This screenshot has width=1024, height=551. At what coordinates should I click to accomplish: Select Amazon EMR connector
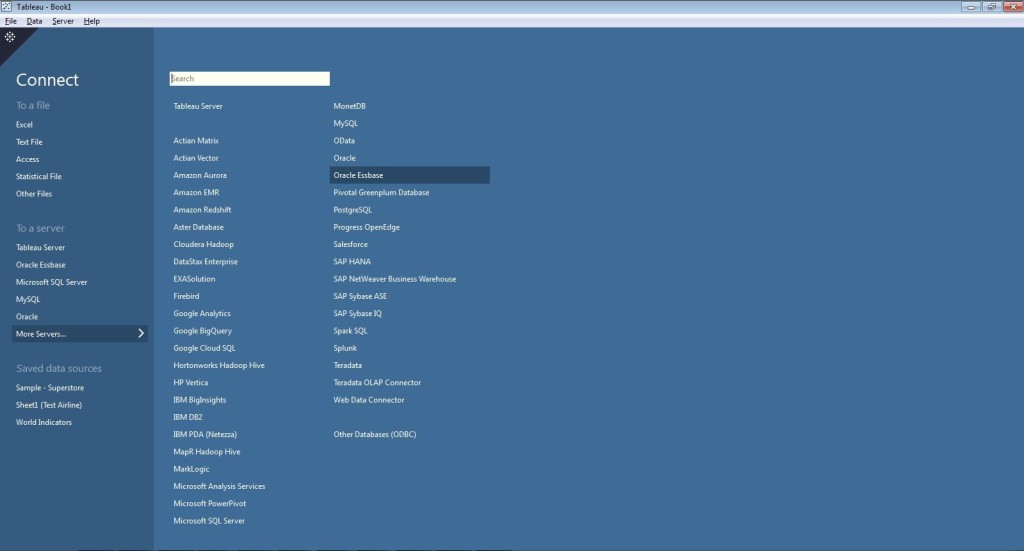(196, 193)
